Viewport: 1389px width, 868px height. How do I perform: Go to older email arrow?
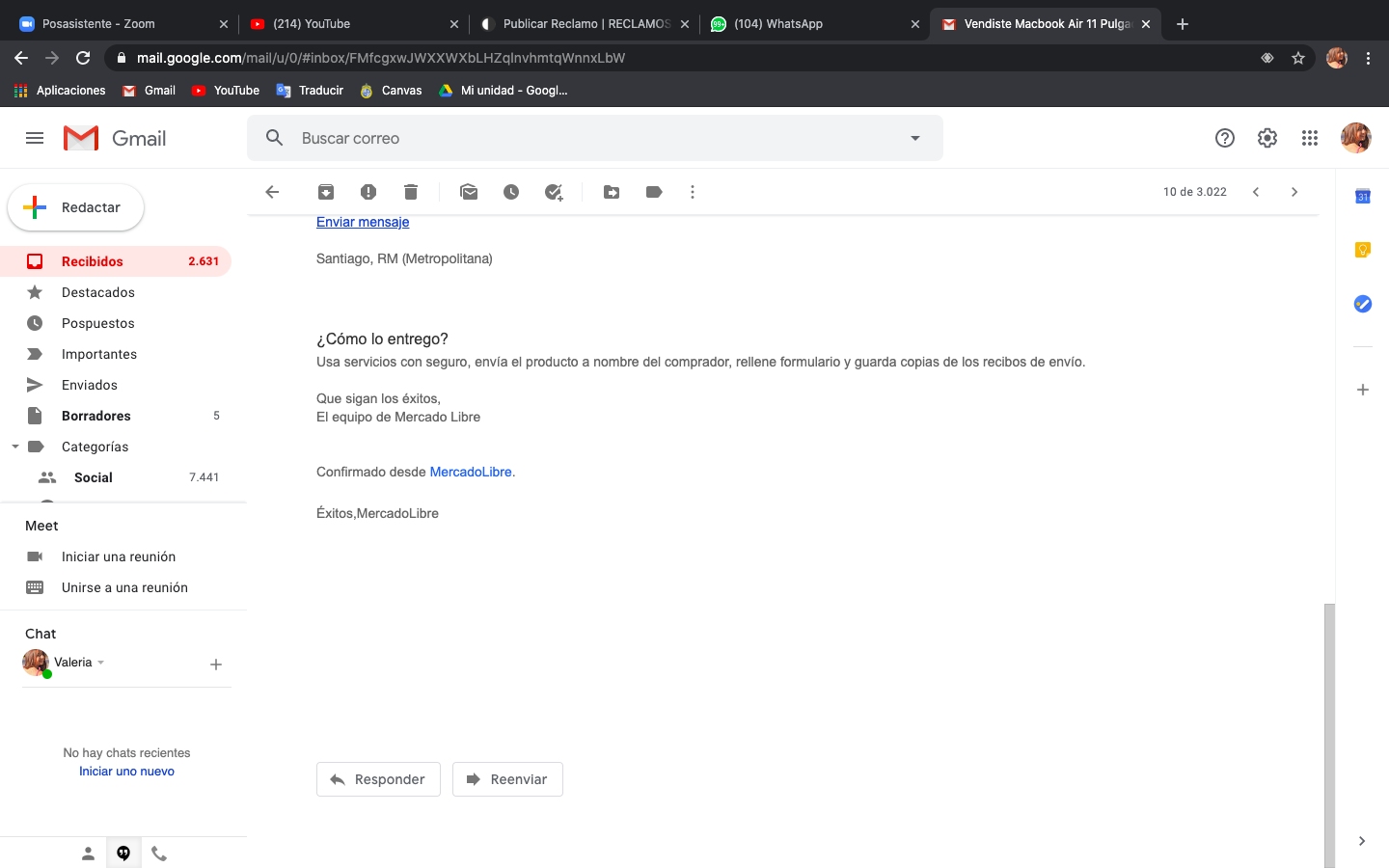[x=1294, y=192]
